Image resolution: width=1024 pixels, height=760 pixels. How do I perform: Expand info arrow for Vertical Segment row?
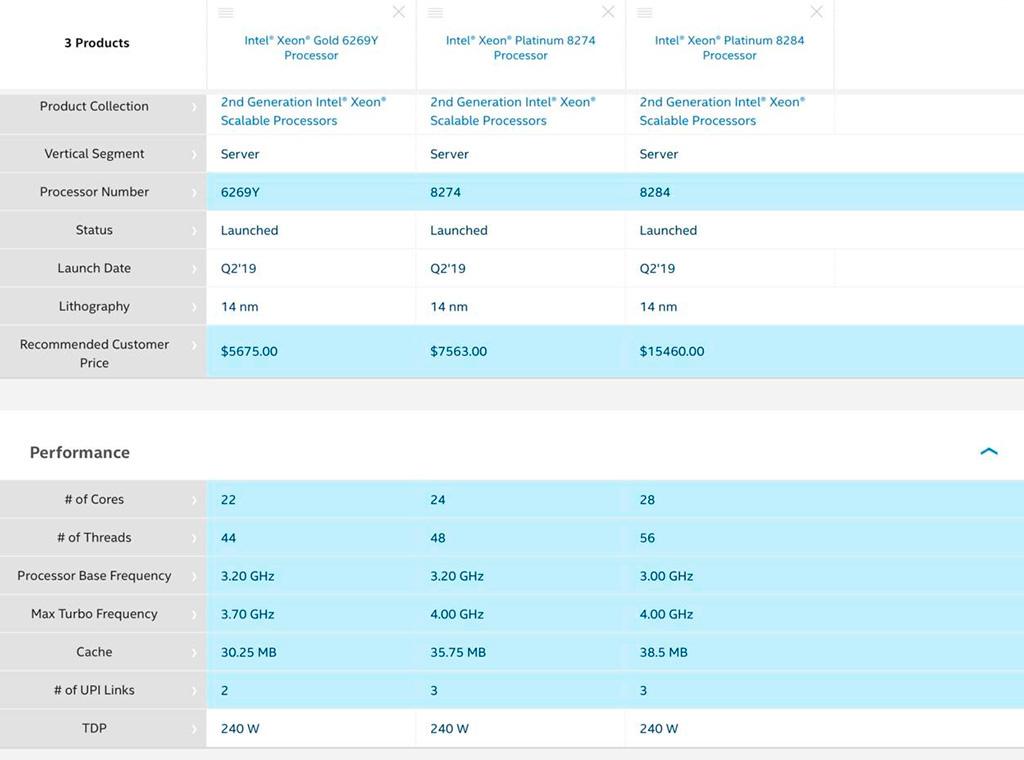coord(194,155)
